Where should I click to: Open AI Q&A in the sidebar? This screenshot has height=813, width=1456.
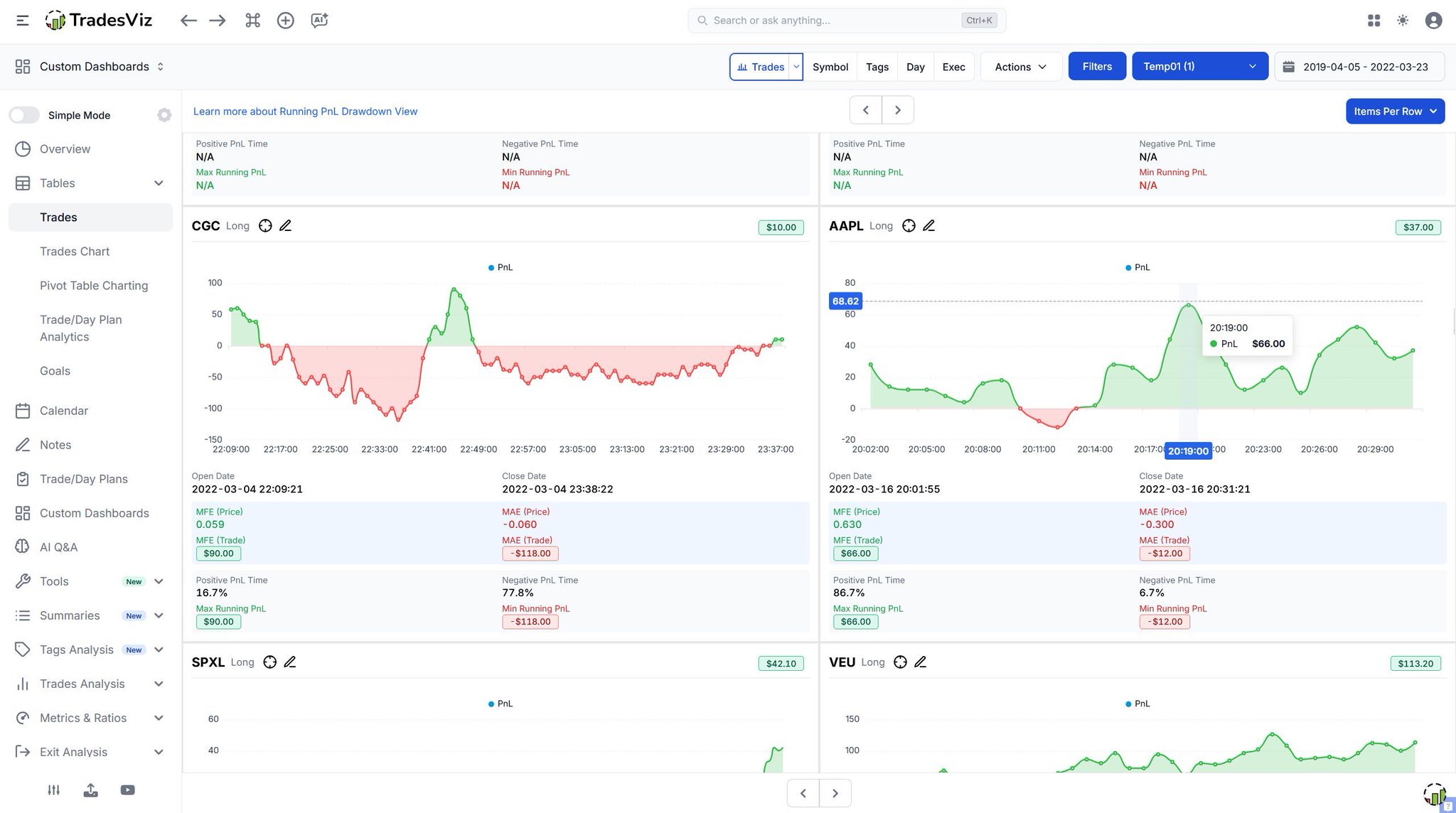pyautogui.click(x=90, y=547)
